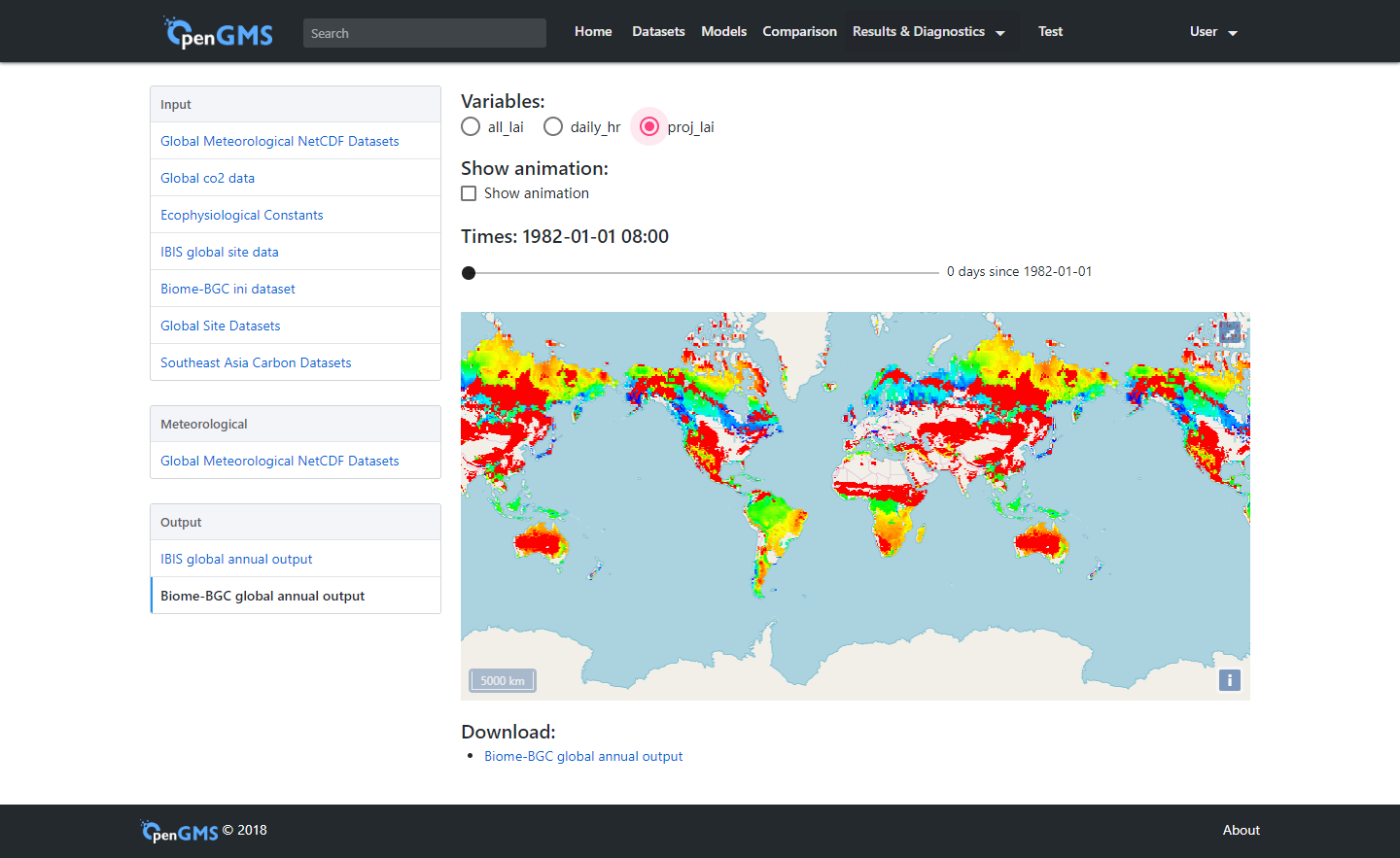Select the all_lai variable radio button

471,126
